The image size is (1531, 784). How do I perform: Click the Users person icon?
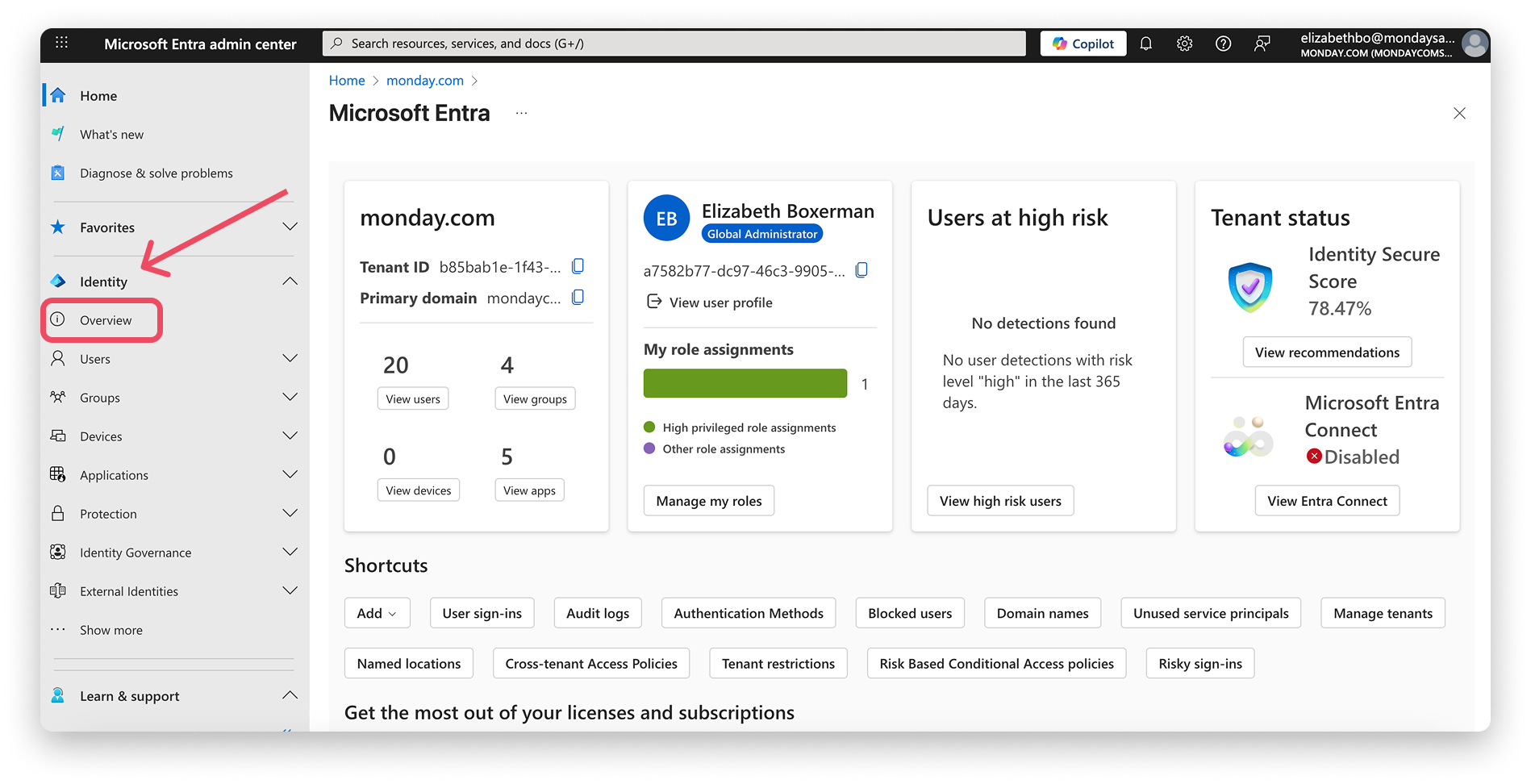58,358
